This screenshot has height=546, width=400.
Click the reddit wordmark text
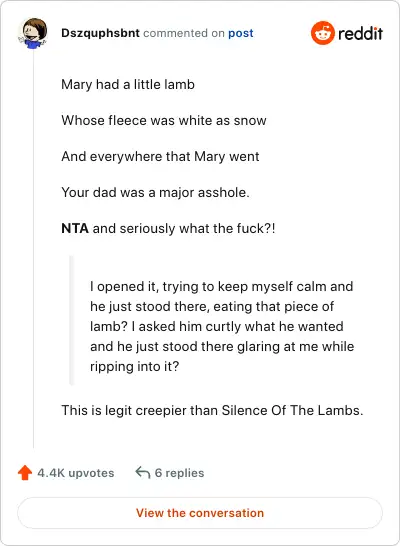click(x=360, y=33)
